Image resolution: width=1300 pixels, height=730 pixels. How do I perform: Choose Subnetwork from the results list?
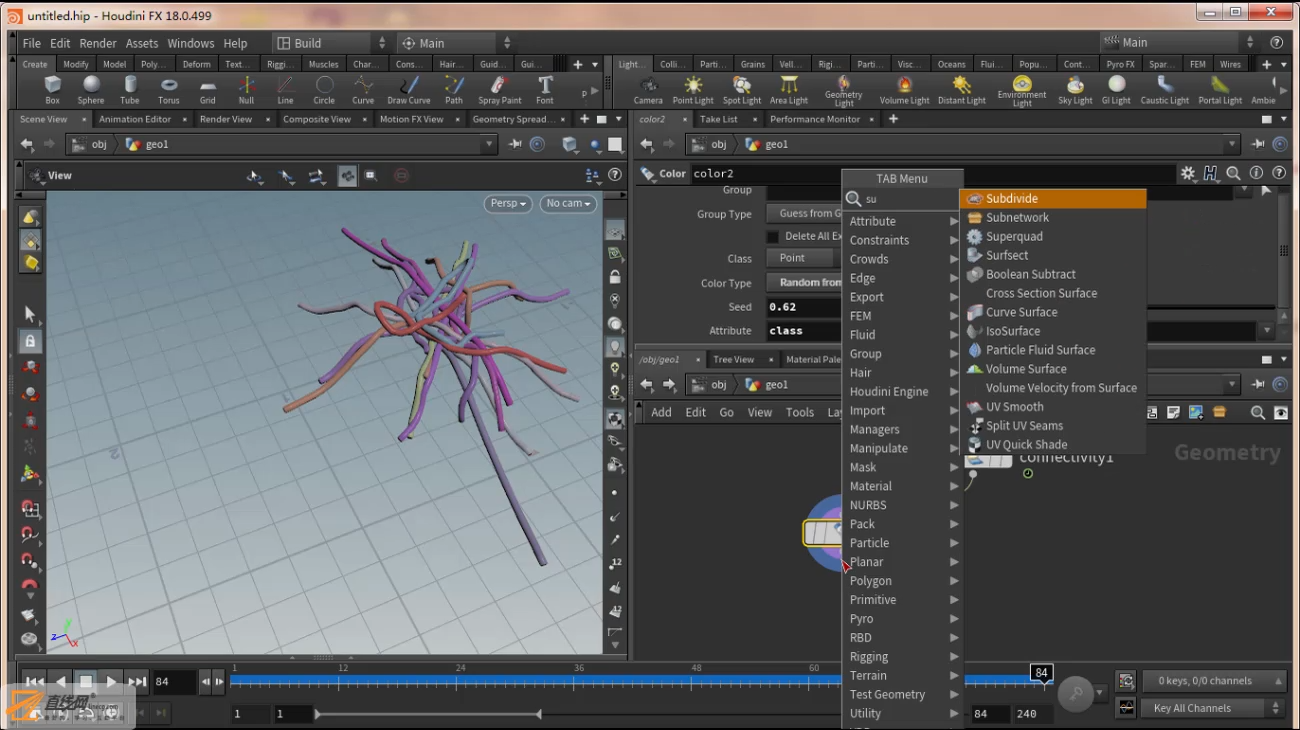[1053, 218]
